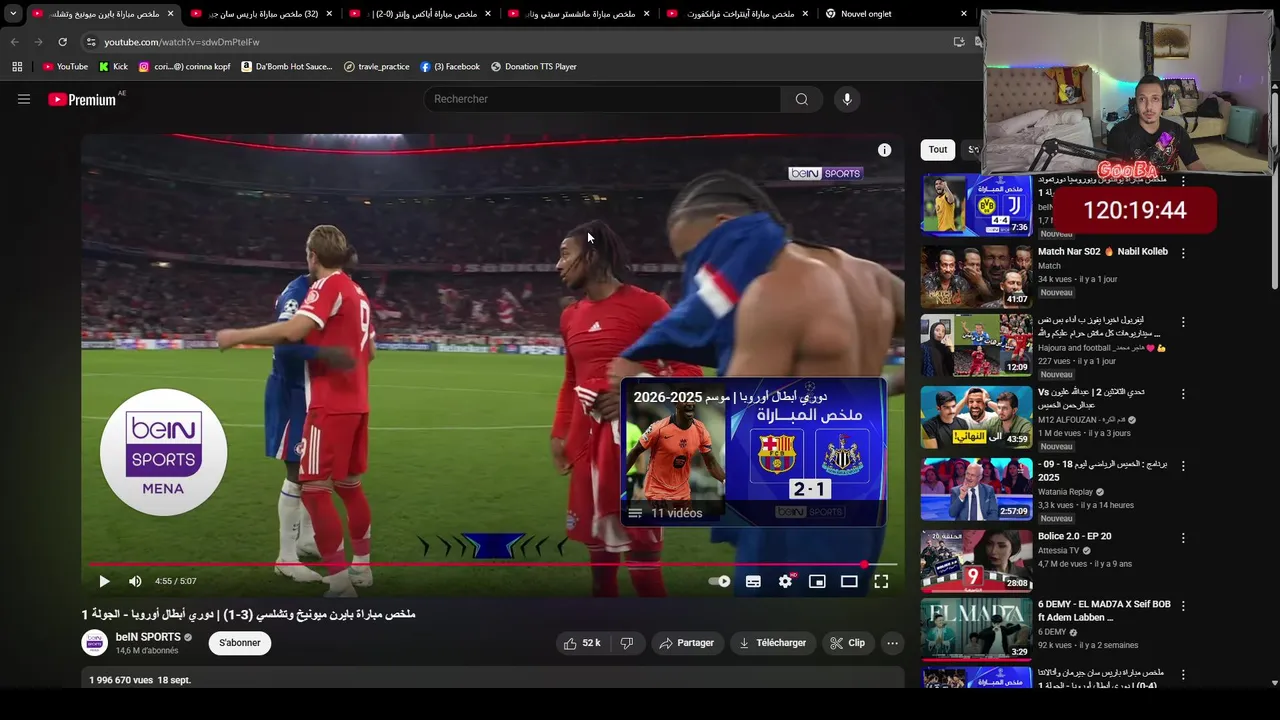Create a Clip with scissors button
The width and height of the screenshot is (1280, 720).
point(847,643)
